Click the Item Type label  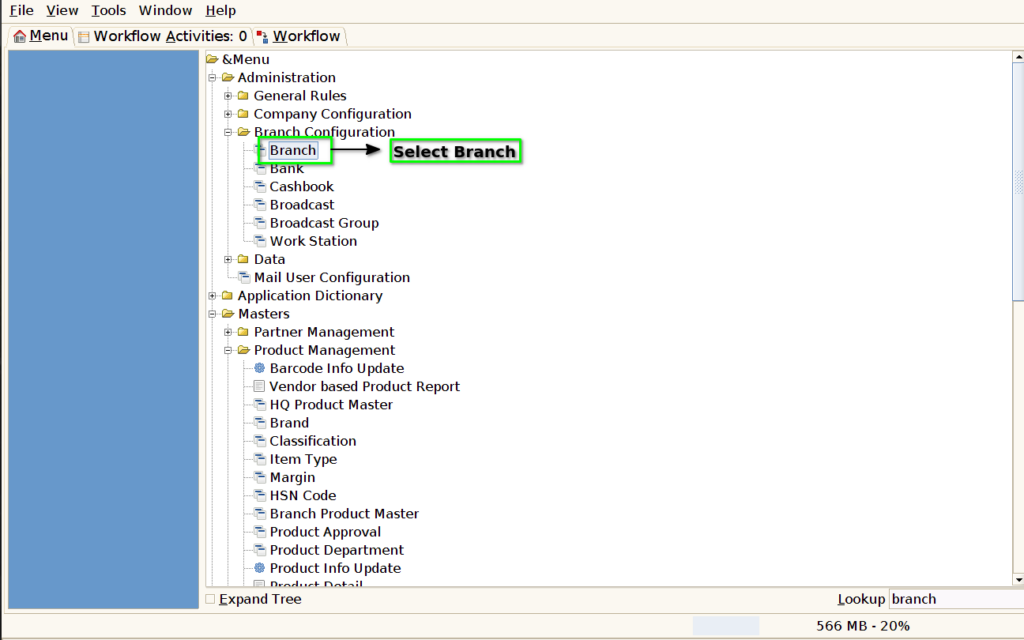[304, 459]
